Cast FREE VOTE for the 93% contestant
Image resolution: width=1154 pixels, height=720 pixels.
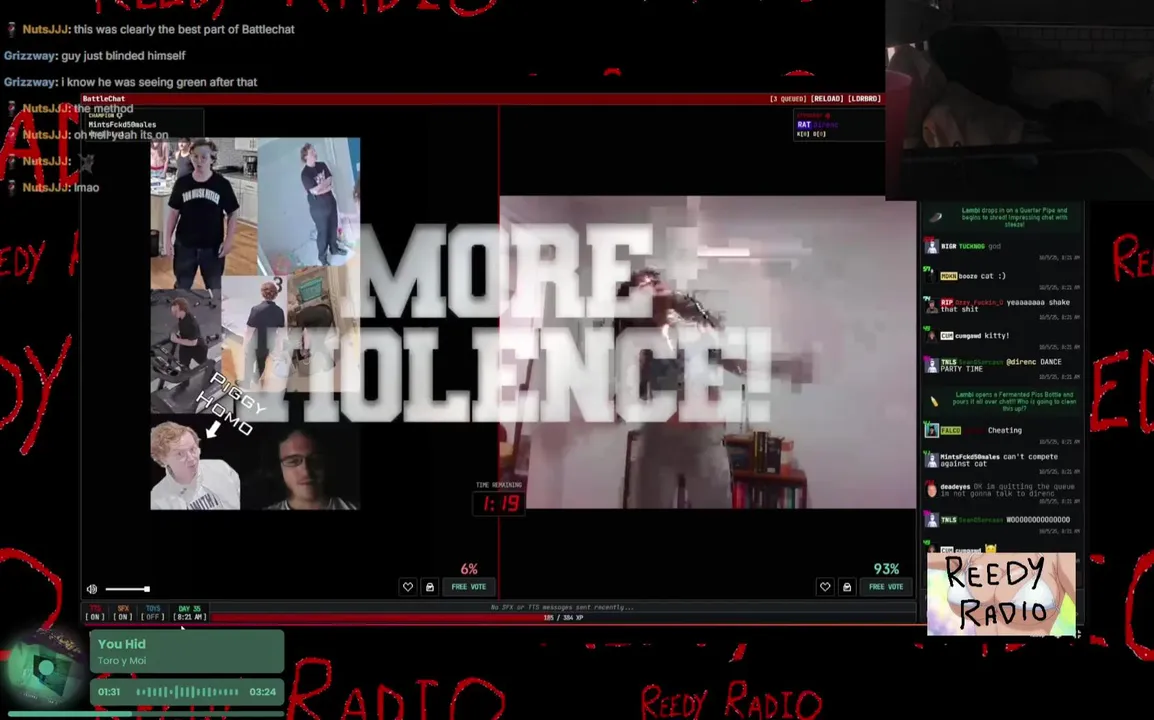886,587
